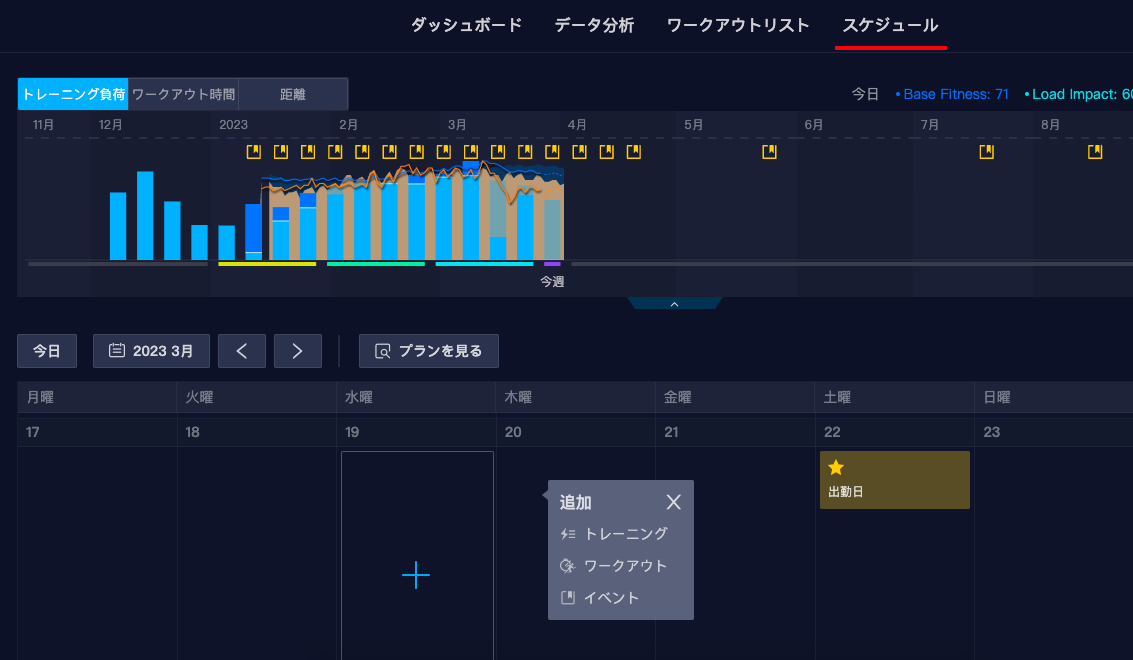Click the event flag icon in add popup
Screen dimensions: 1133x660
coord(568,598)
